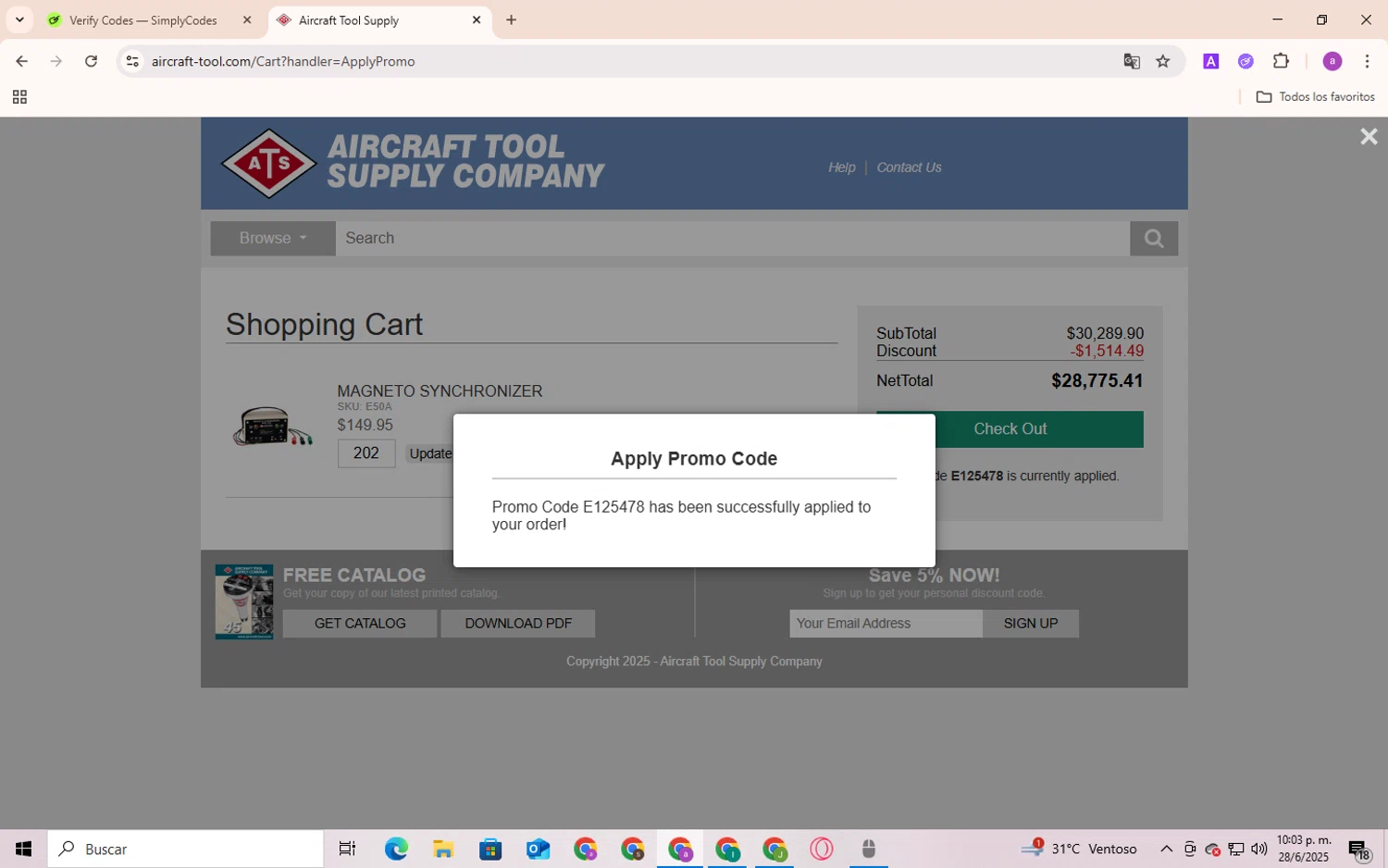
Task: Open Microsoft Store from taskbar
Action: click(x=490, y=849)
